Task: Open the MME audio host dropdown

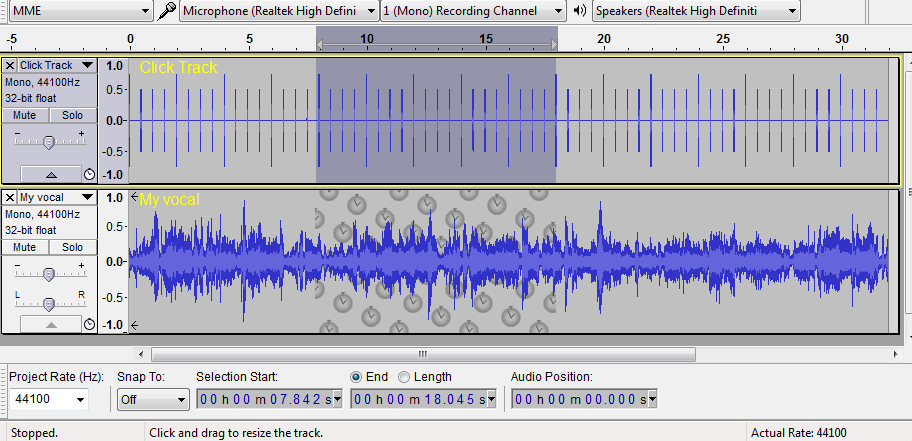Action: point(81,10)
